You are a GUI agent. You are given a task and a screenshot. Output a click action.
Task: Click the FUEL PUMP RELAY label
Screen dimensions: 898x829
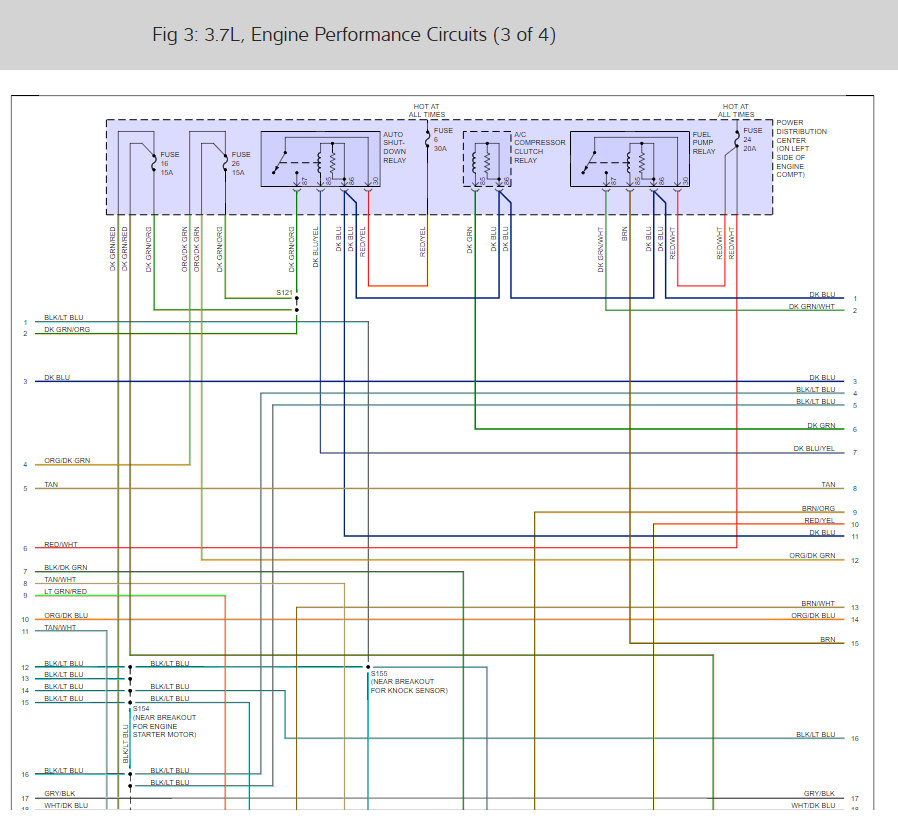coord(704,143)
